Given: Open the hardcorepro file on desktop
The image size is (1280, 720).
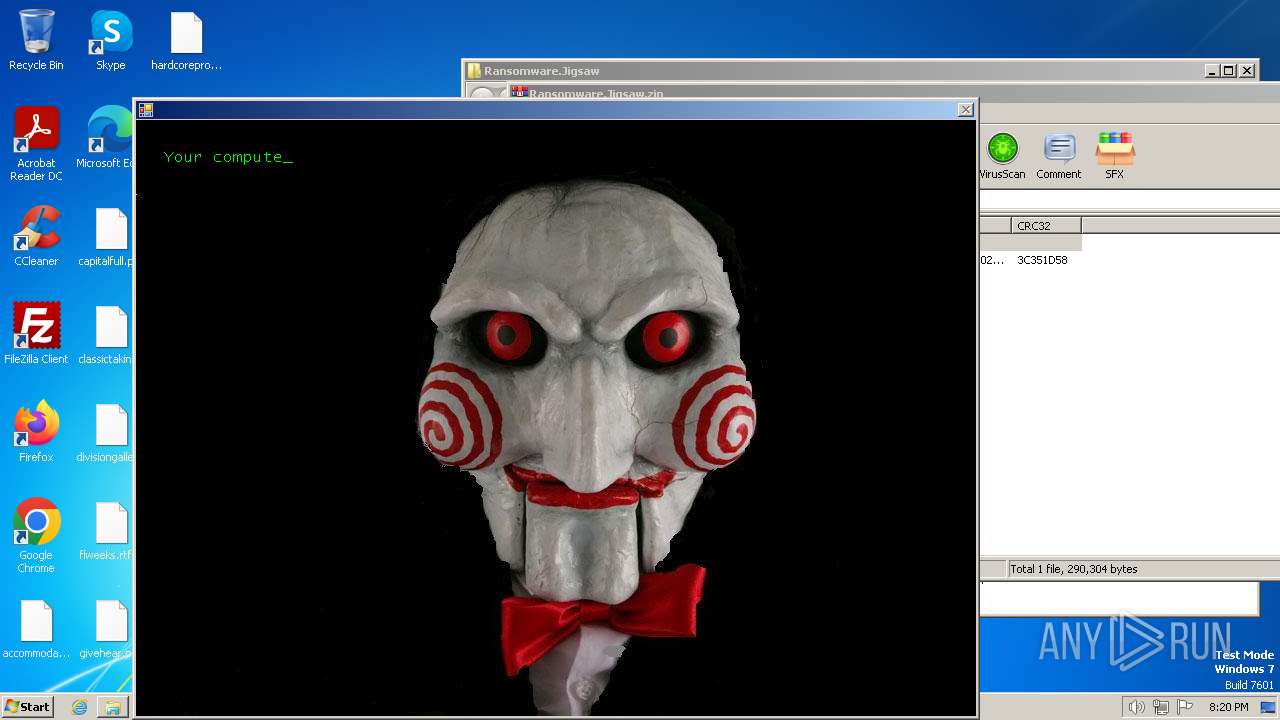Looking at the screenshot, I should coord(186,40).
